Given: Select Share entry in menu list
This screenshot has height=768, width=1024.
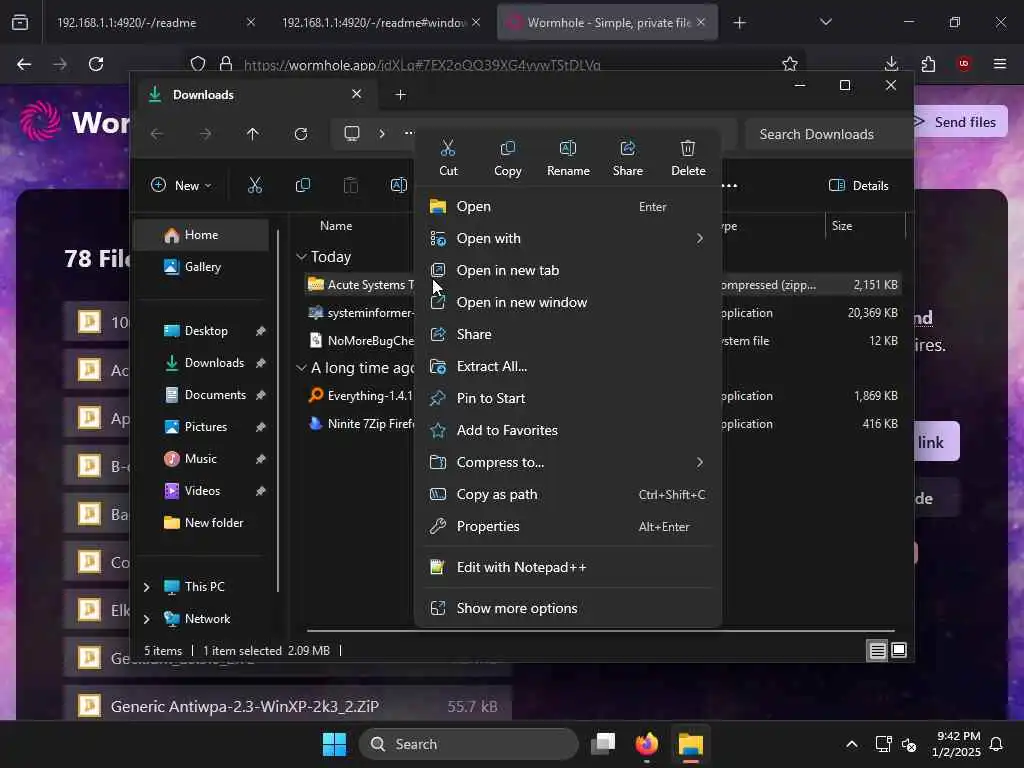Looking at the screenshot, I should pyautogui.click(x=568, y=334).
